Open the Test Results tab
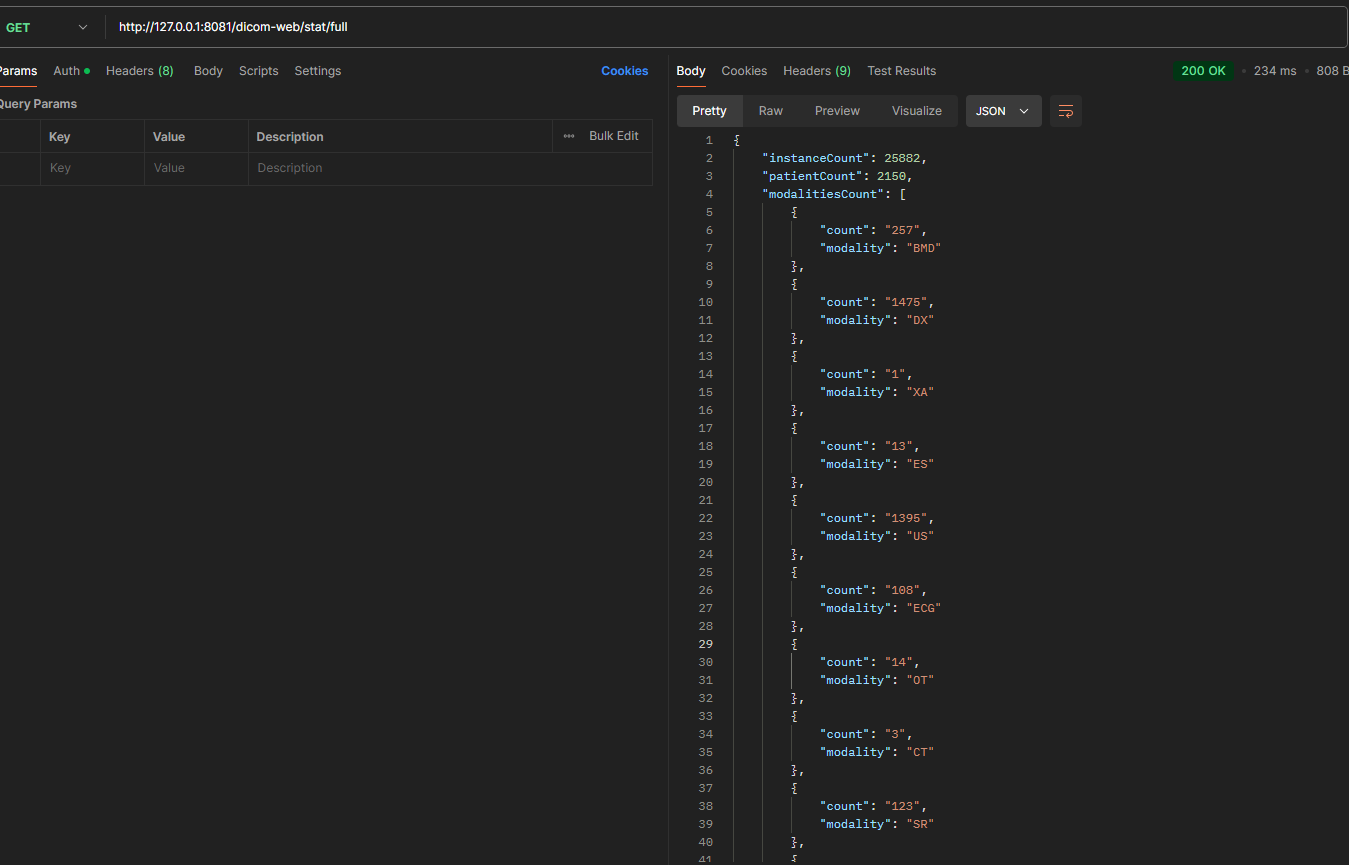The height and width of the screenshot is (865, 1349). (902, 71)
